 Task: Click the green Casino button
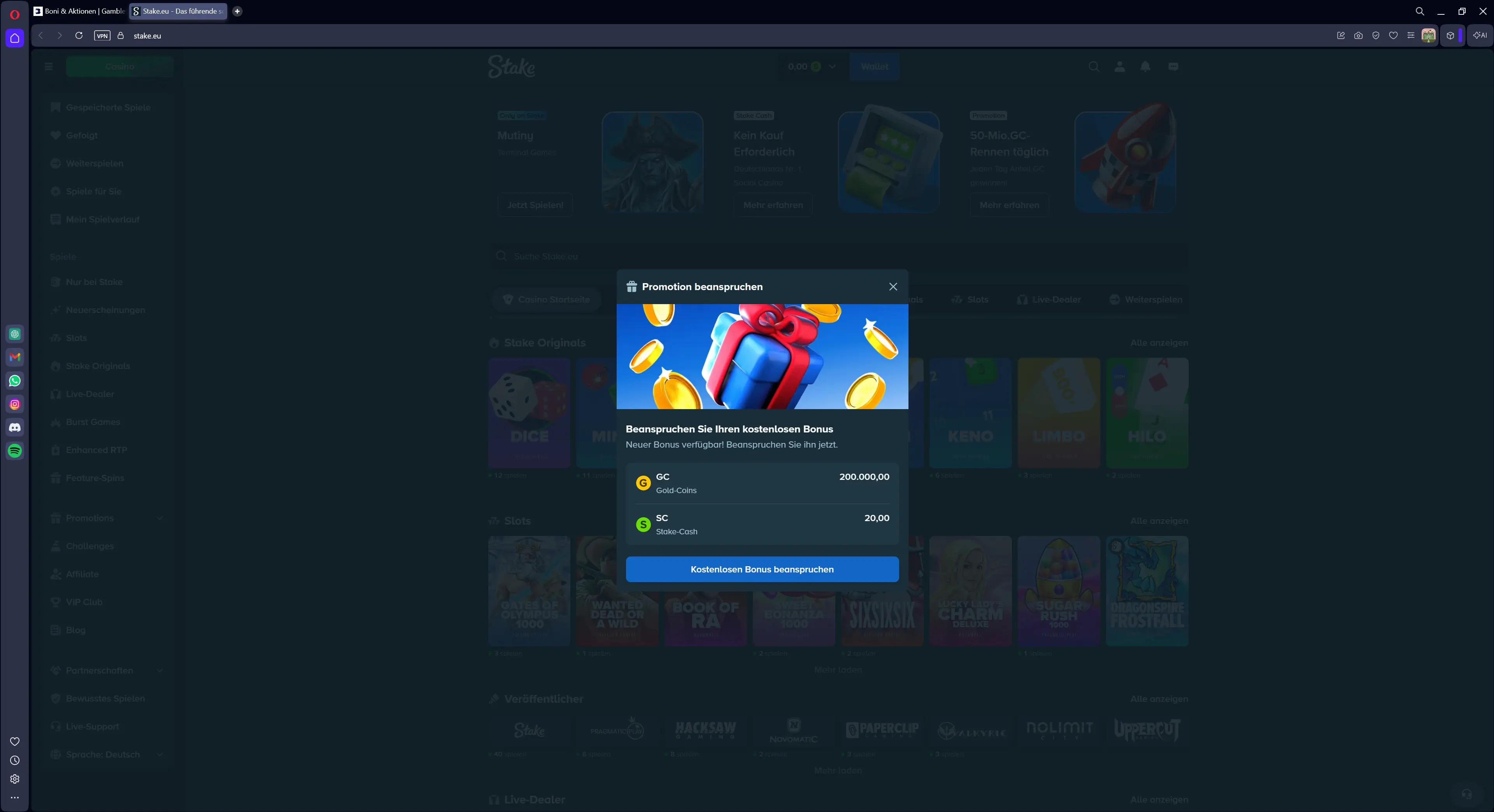119,66
